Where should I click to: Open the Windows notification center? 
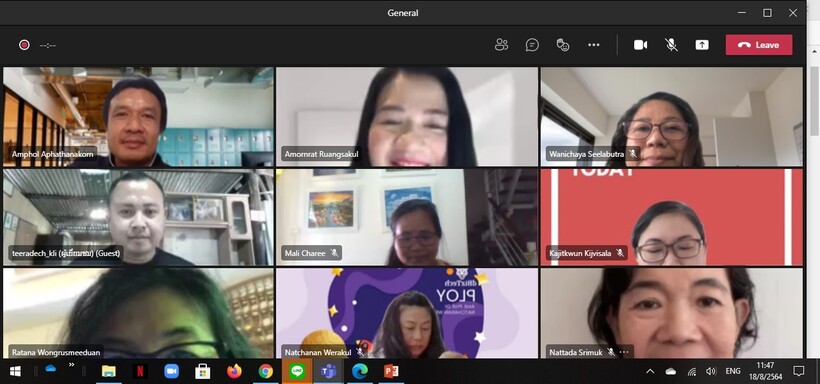click(799, 371)
